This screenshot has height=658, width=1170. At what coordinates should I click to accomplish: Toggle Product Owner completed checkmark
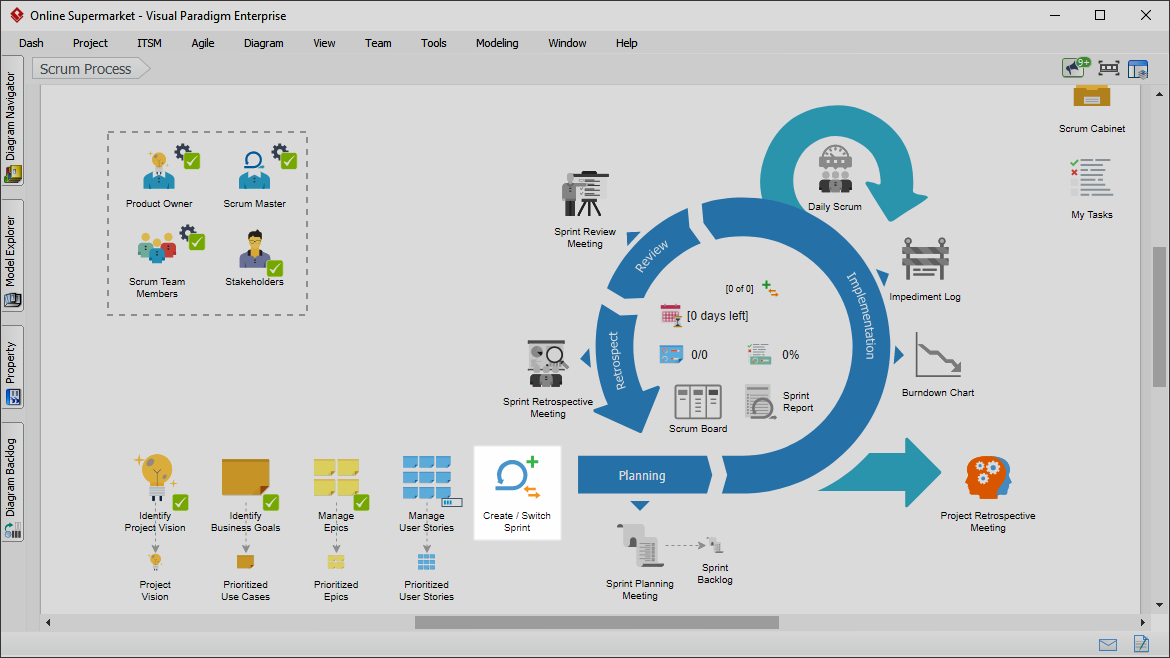(192, 161)
